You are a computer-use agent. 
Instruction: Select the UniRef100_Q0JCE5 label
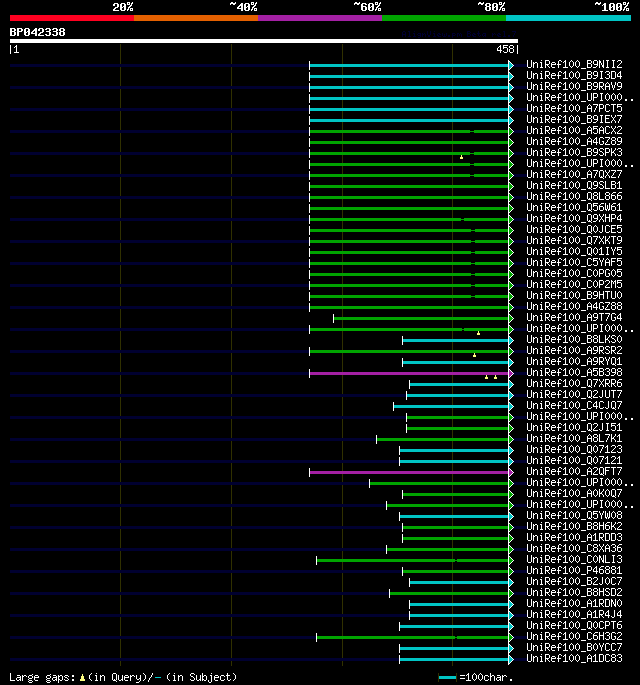pyautogui.click(x=574, y=229)
